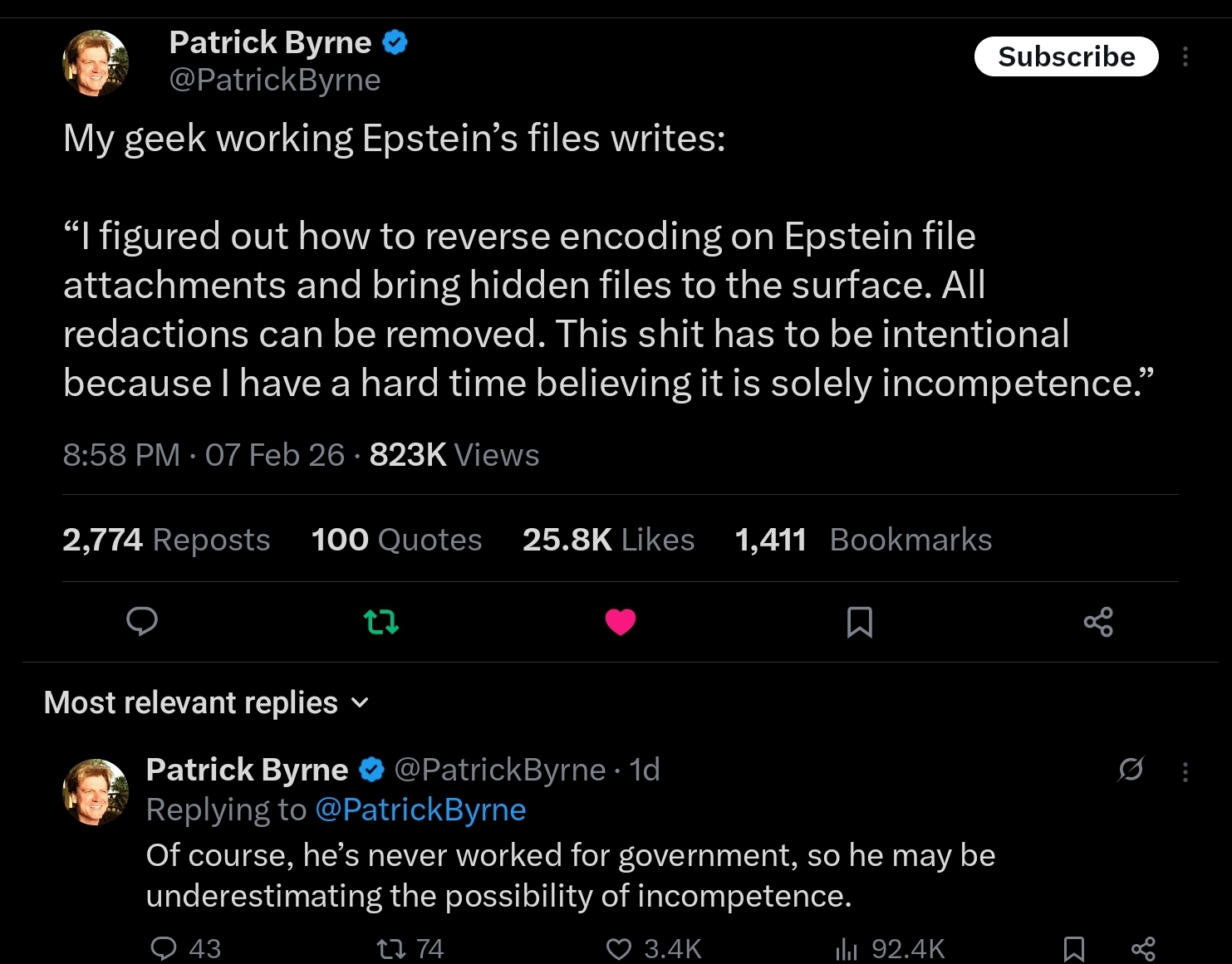The height and width of the screenshot is (964, 1232).
Task: Reply to the main post
Action: (x=142, y=621)
